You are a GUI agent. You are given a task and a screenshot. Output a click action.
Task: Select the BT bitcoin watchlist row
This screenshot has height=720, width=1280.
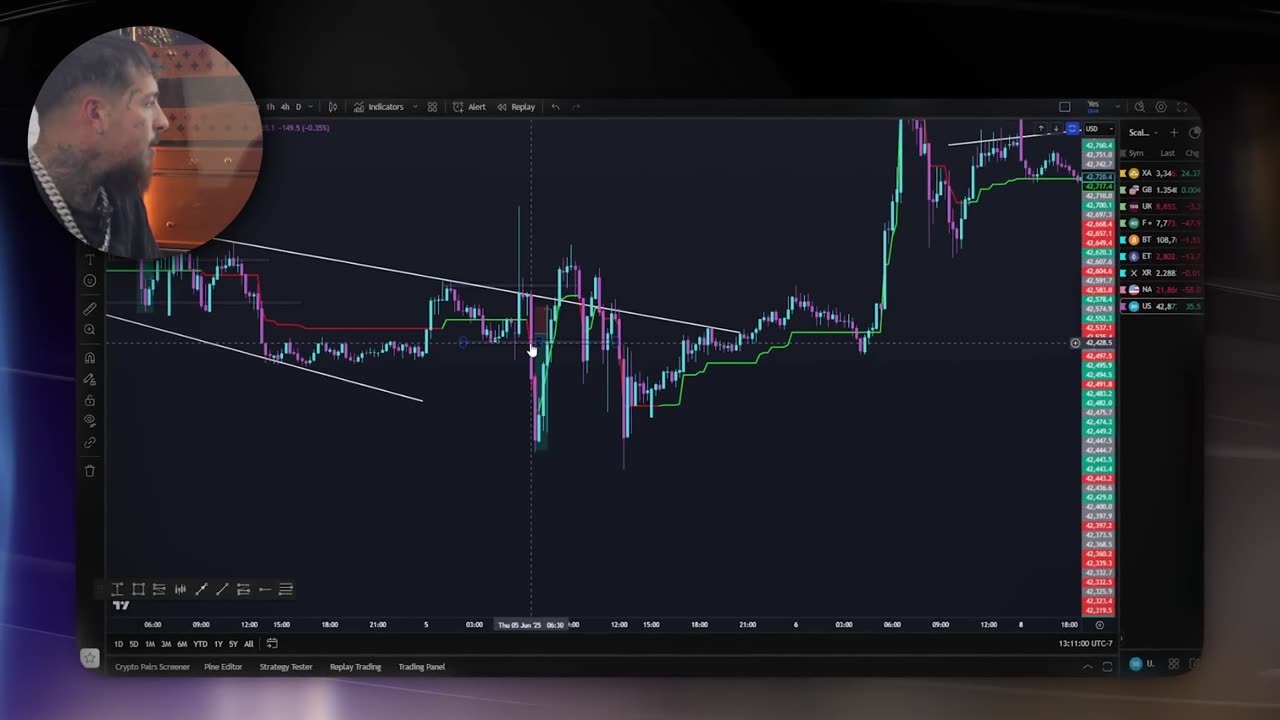(x=1161, y=240)
